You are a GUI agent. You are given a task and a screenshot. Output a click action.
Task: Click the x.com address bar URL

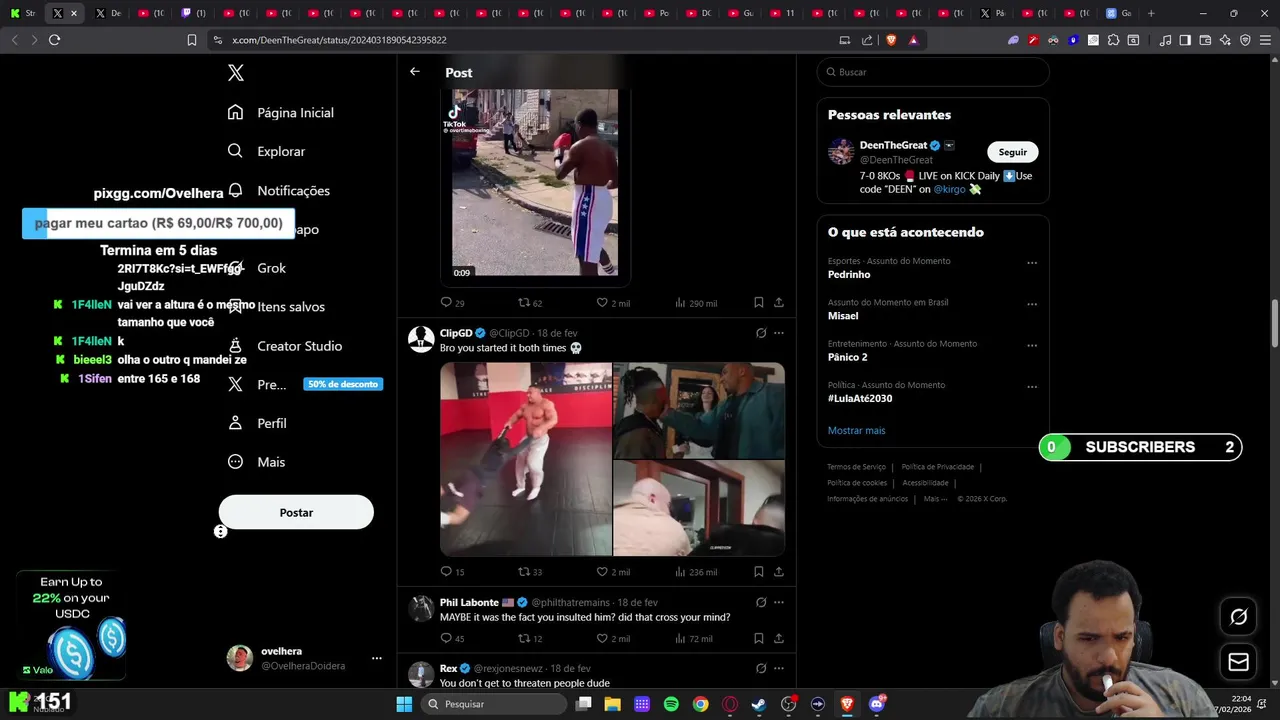(x=339, y=40)
